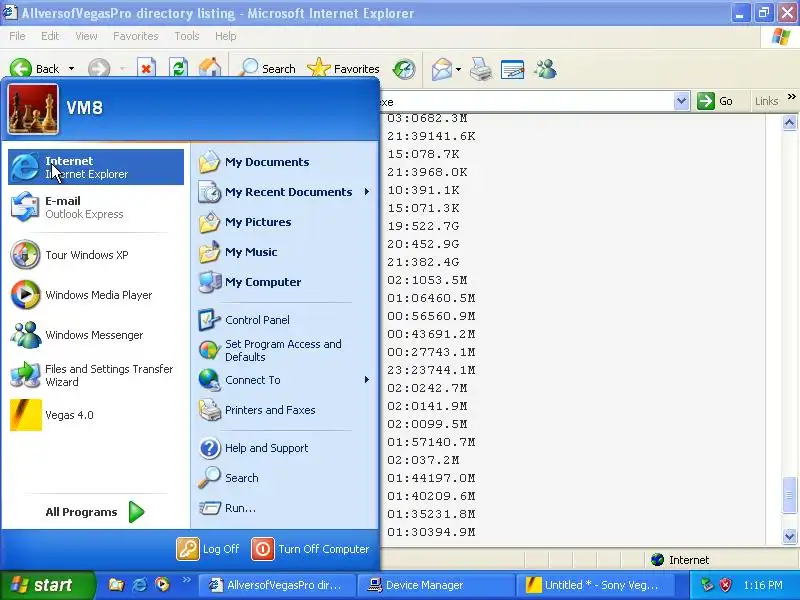
Task: Open Windows Media Player from Start menu
Action: tap(96, 295)
